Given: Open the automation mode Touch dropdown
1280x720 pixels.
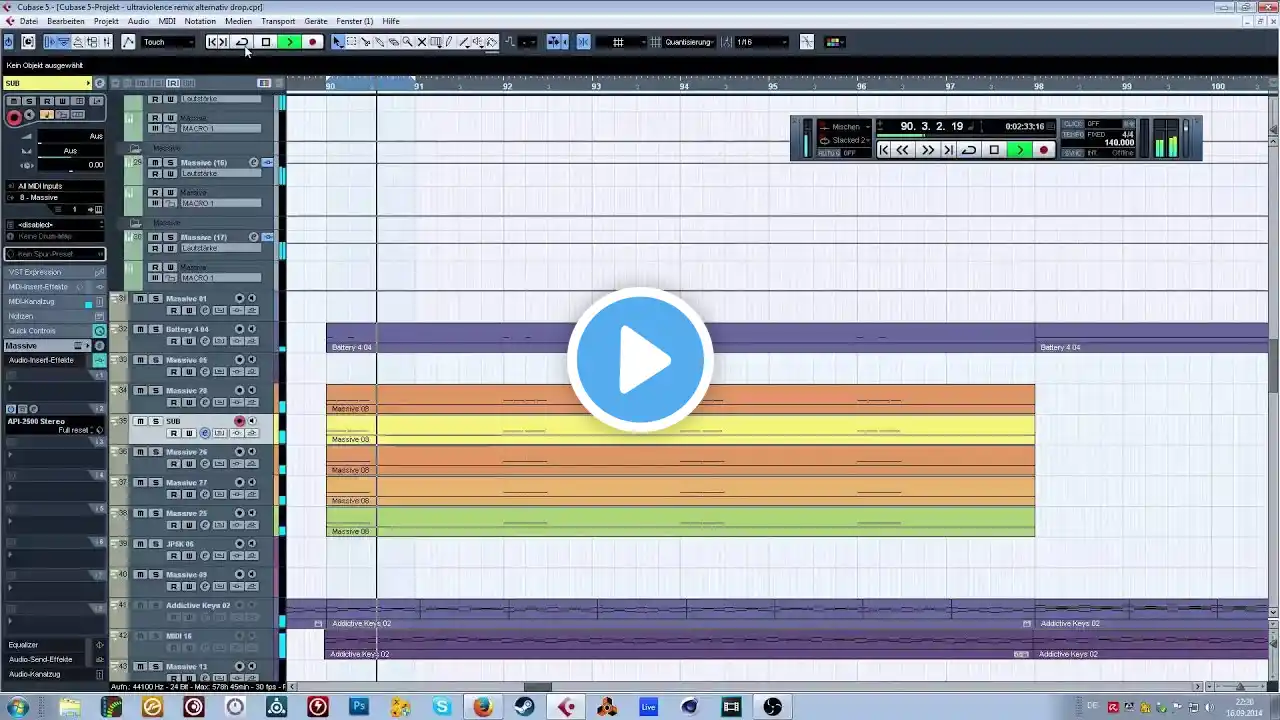Looking at the screenshot, I should pyautogui.click(x=168, y=42).
